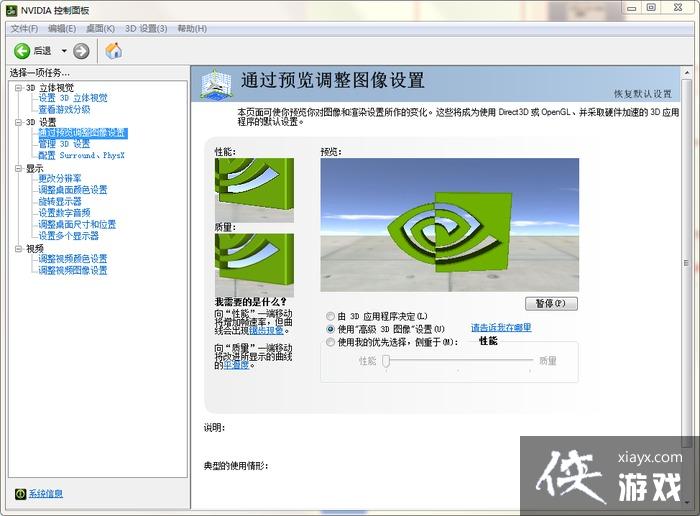Image resolution: width=700 pixels, height=516 pixels.
Task: Click the "恢复默认设置" link
Action: tap(642, 94)
